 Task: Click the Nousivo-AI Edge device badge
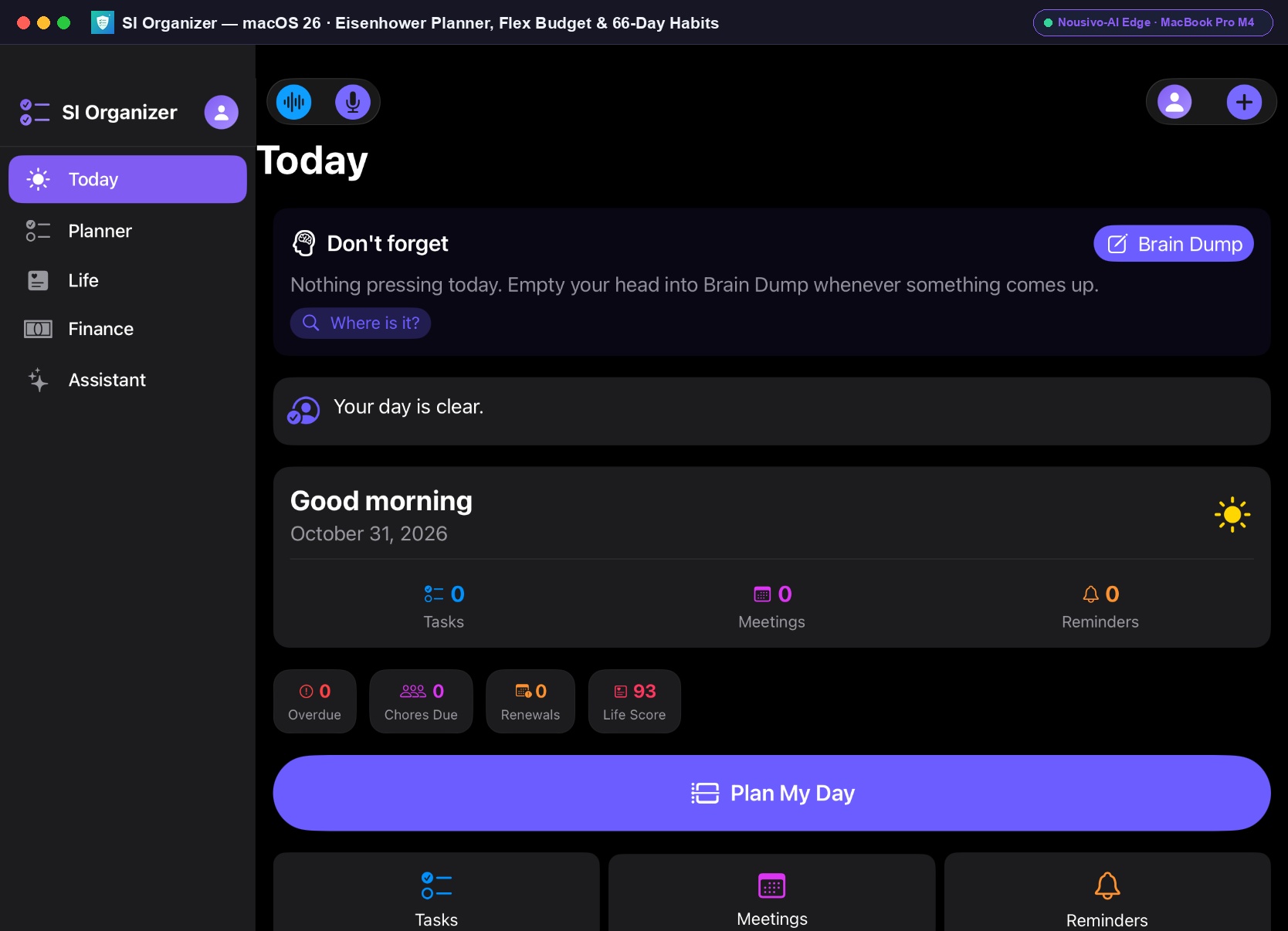1153,22
